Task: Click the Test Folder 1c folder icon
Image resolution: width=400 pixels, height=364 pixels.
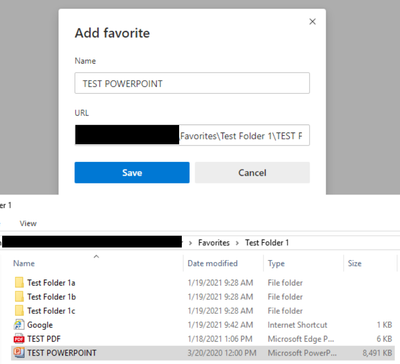Action: pyautogui.click(x=19, y=311)
